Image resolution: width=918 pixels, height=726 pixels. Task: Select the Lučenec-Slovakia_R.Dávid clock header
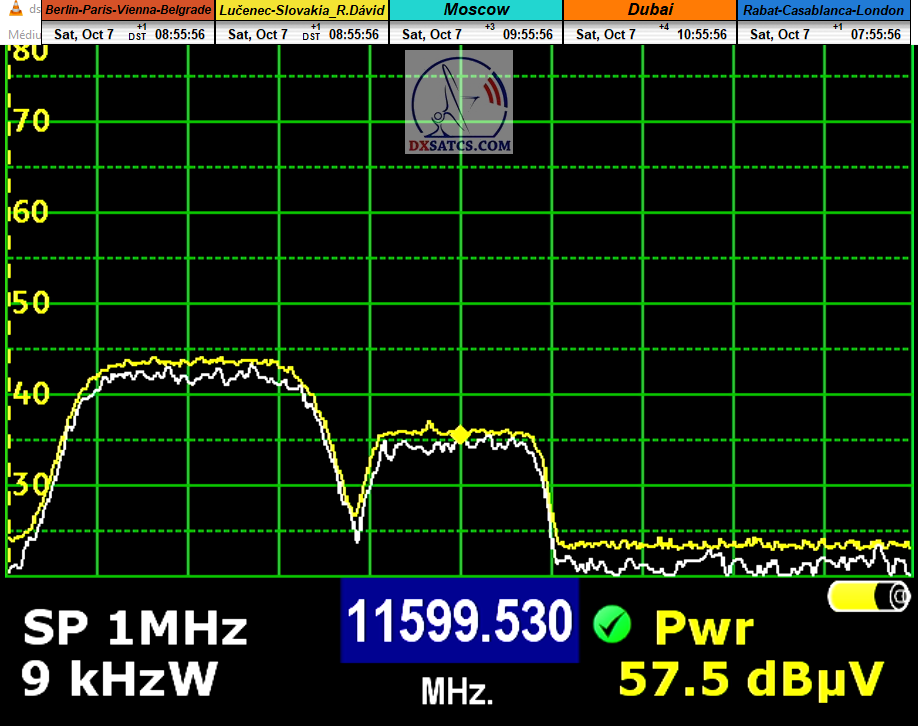pyautogui.click(x=303, y=10)
